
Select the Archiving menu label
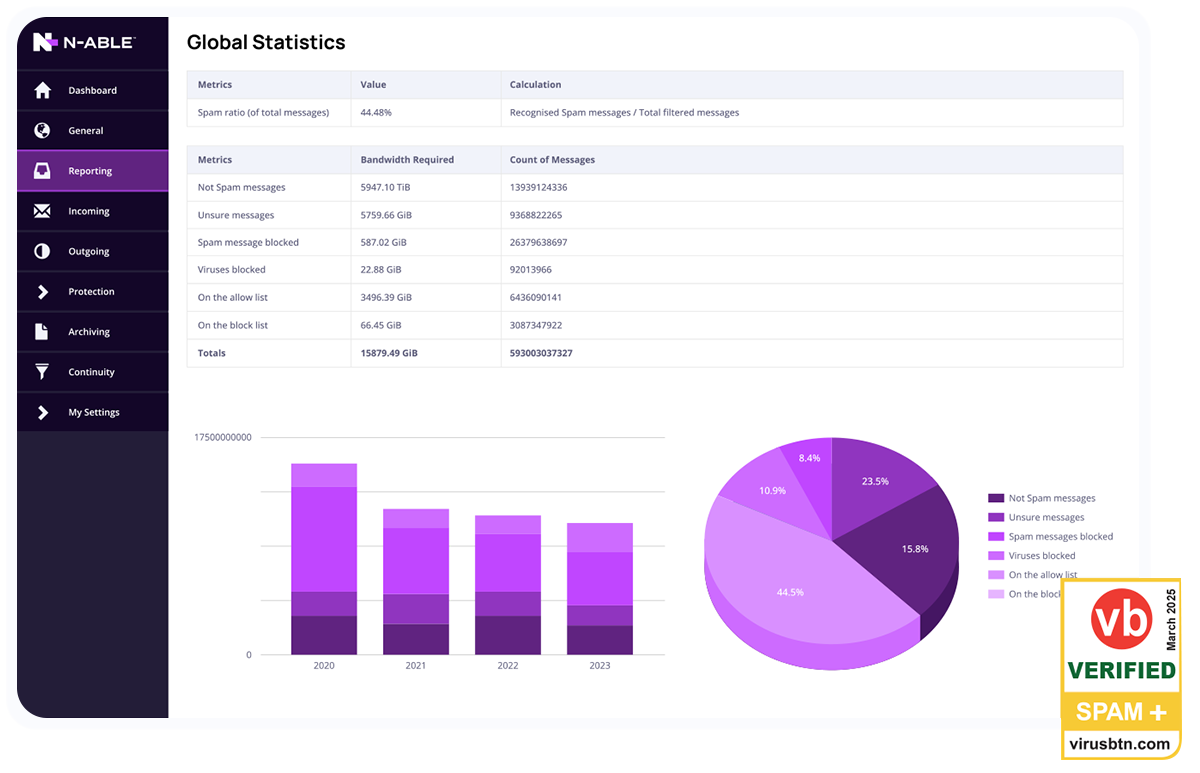click(89, 332)
